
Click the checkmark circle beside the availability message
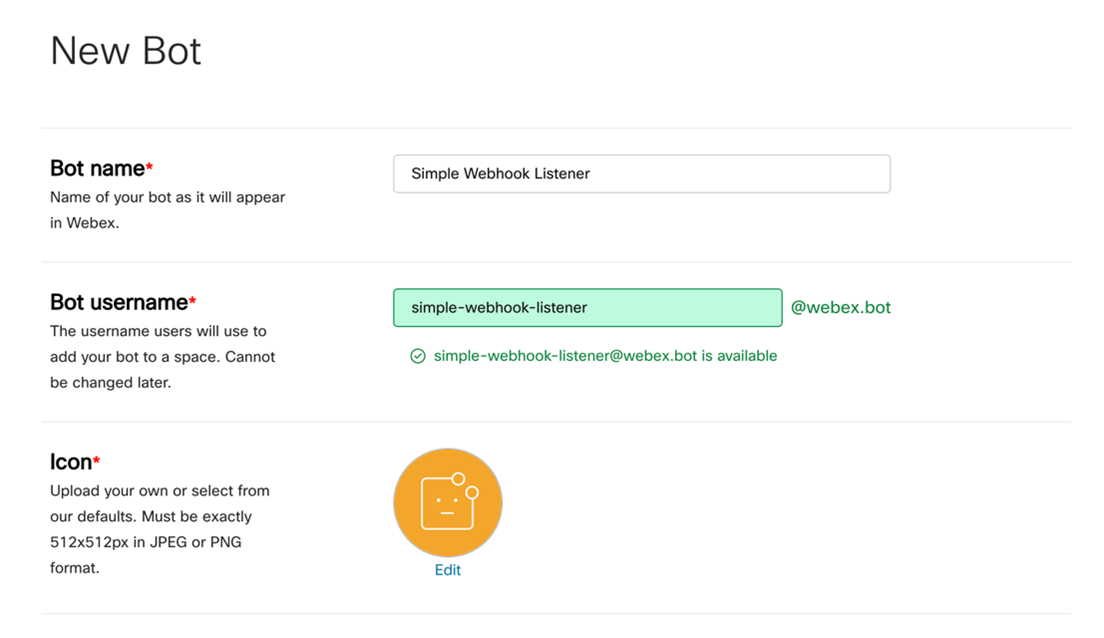tap(417, 355)
